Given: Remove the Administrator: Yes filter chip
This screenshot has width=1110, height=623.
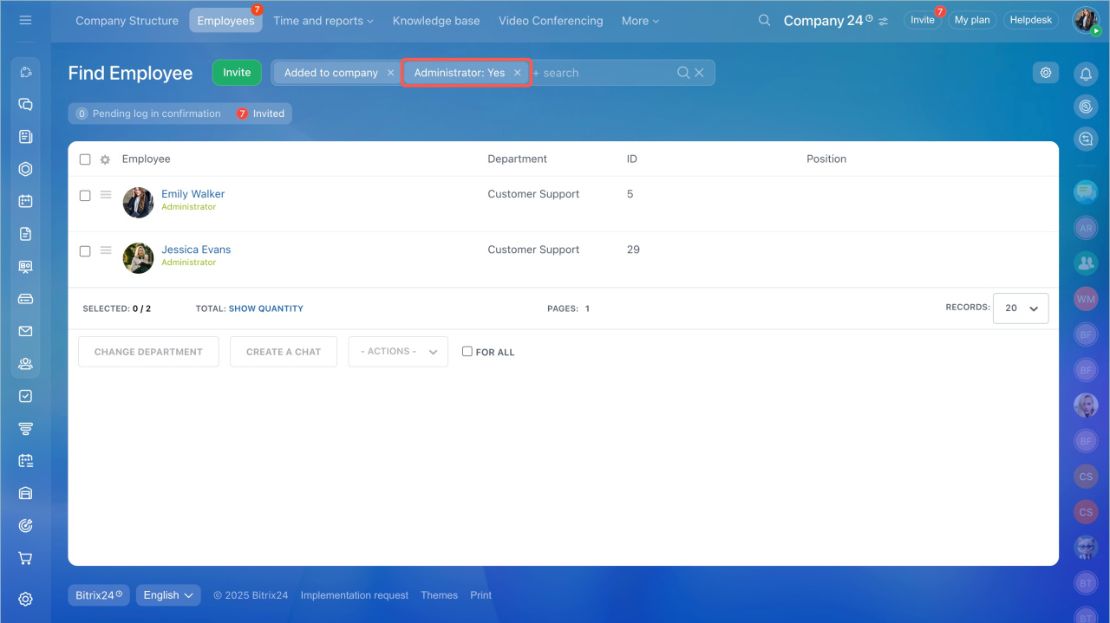Looking at the screenshot, I should point(517,72).
